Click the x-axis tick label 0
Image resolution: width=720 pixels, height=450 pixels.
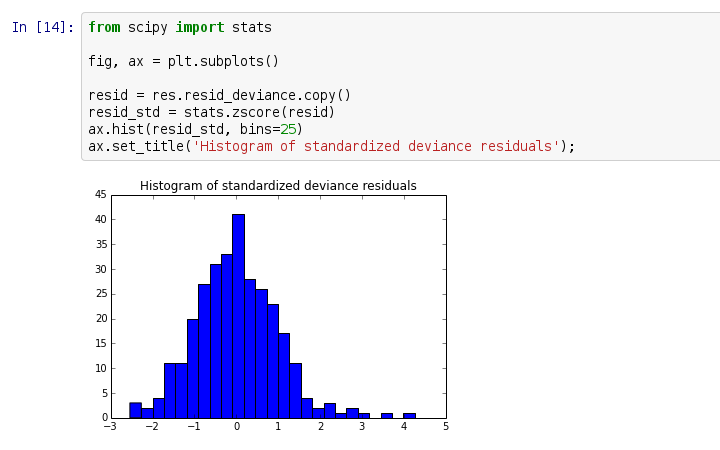tap(236, 427)
